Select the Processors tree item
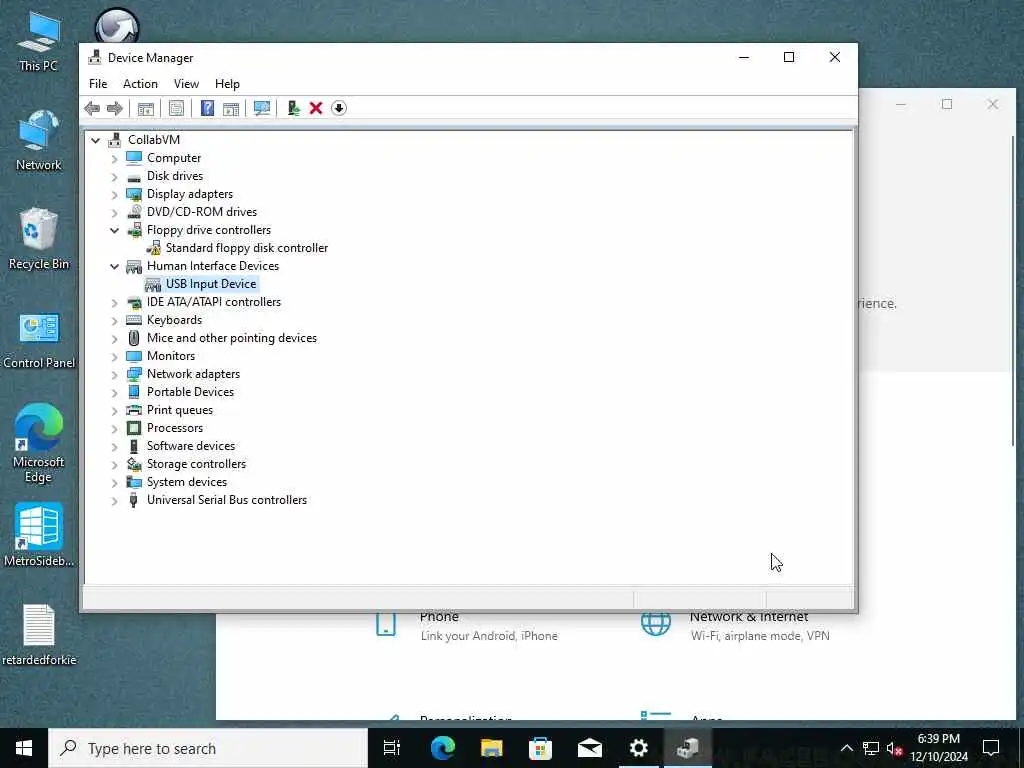The image size is (1024, 768). coord(174,428)
